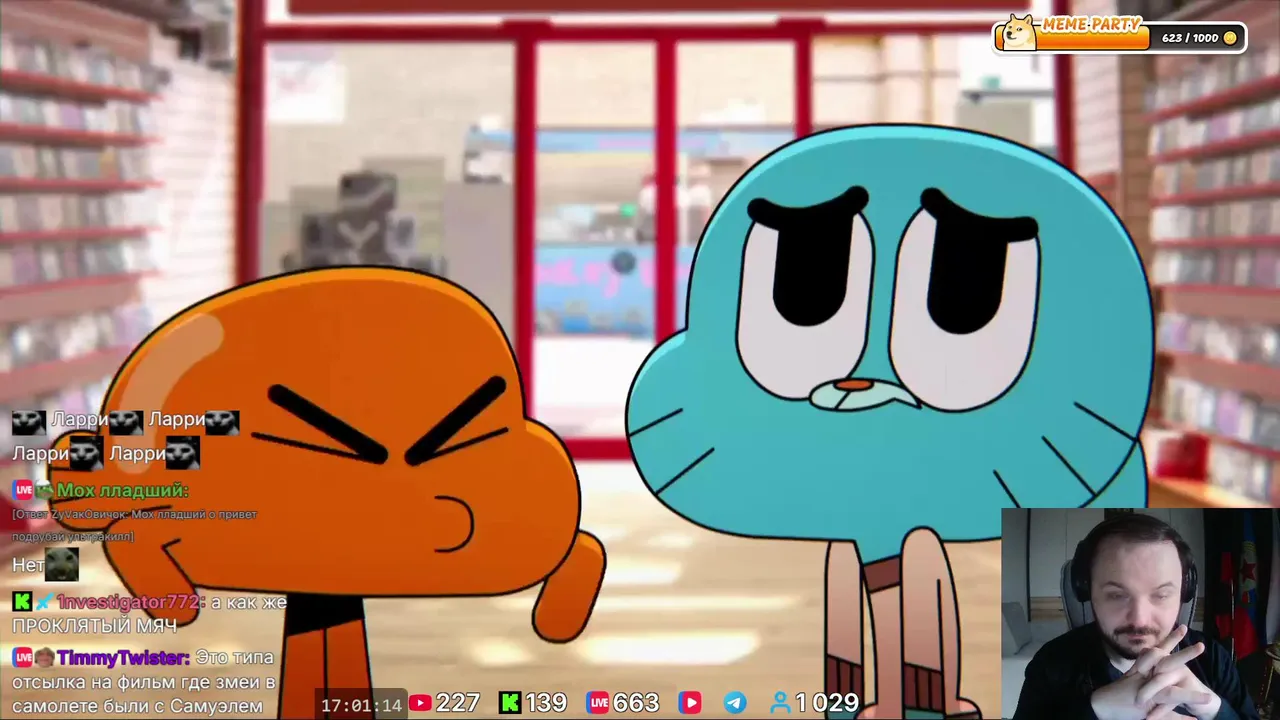Click the username Мох лладший in chat
Screen dimensions: 1280x720
tap(122, 490)
